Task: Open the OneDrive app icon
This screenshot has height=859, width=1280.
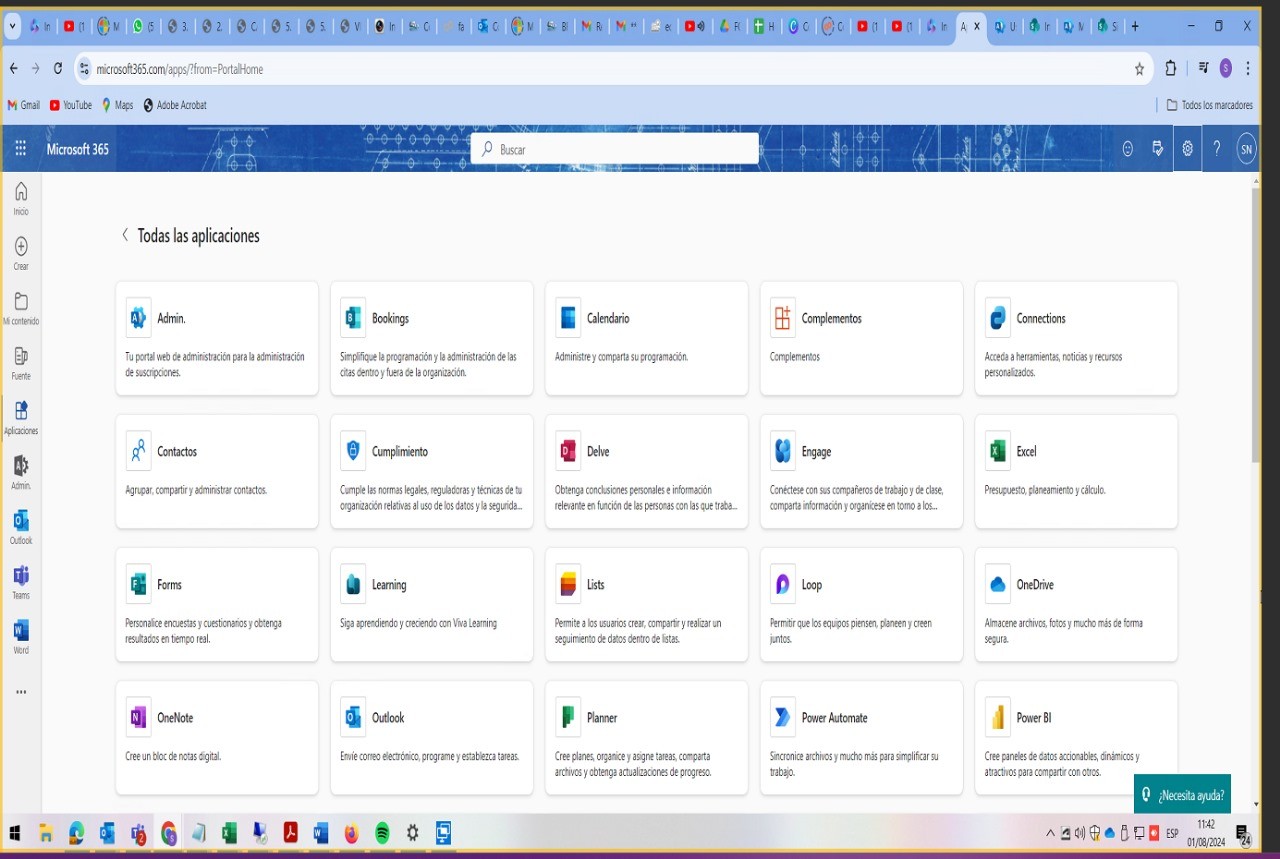Action: [997, 584]
